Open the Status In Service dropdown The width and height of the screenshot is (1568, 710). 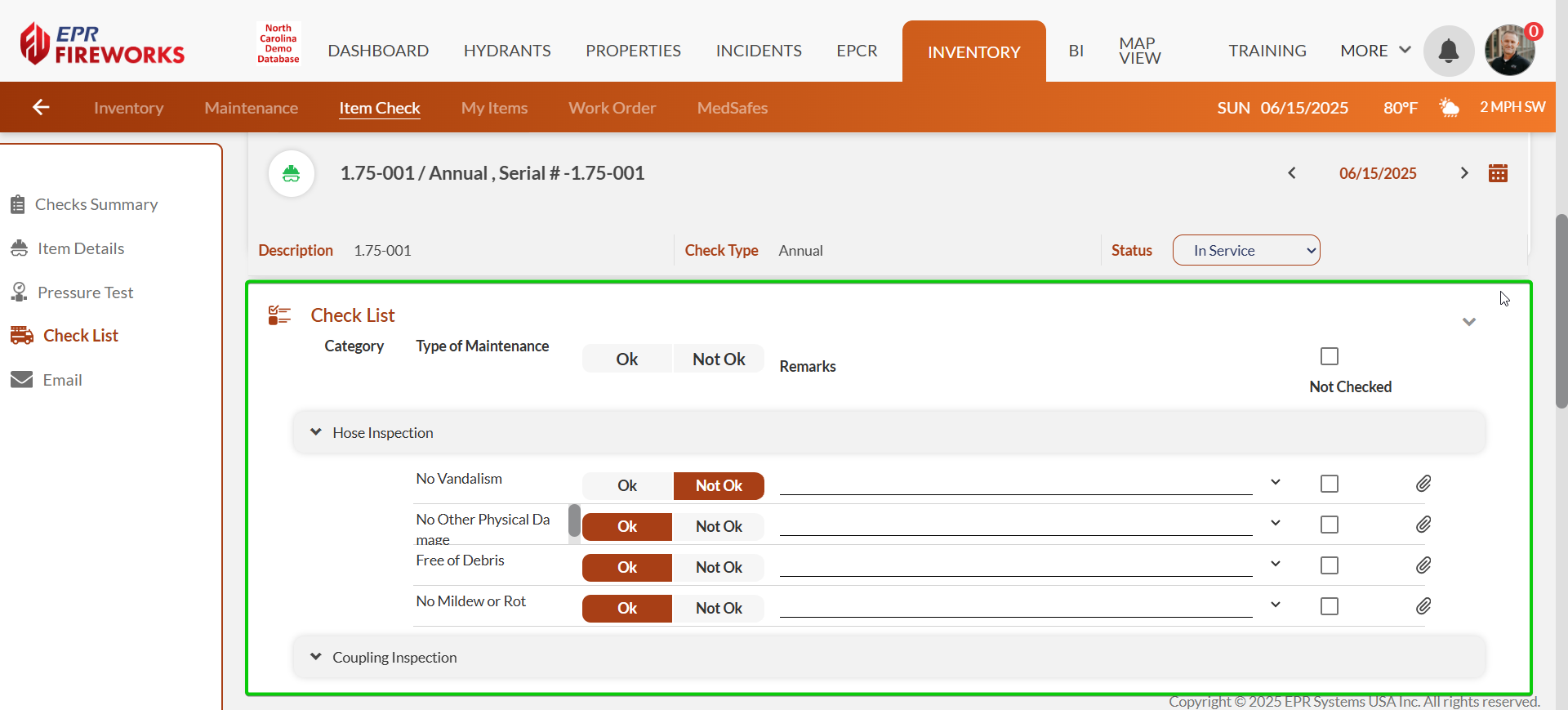pos(1245,250)
